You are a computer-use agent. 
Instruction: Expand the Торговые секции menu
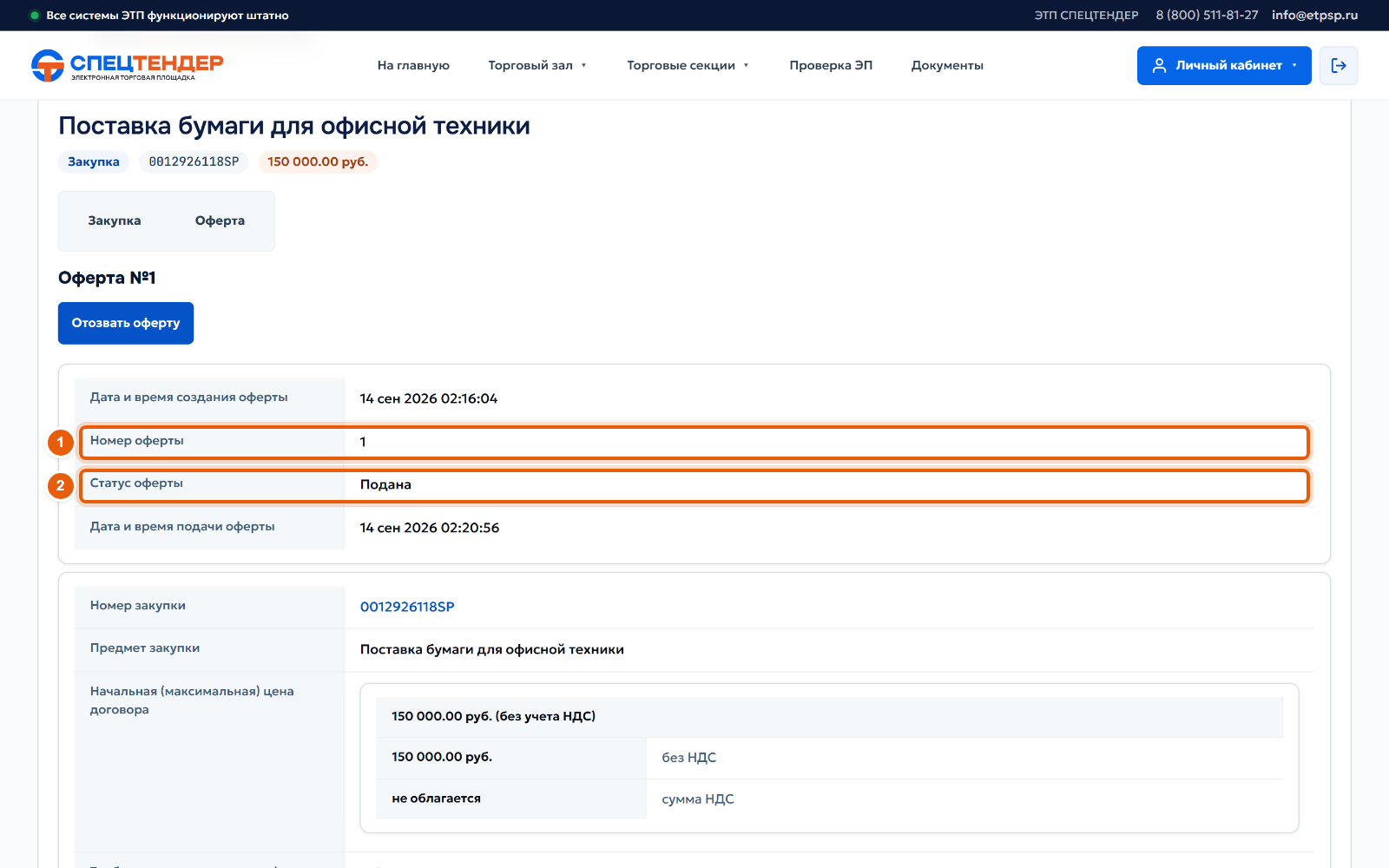pos(688,65)
